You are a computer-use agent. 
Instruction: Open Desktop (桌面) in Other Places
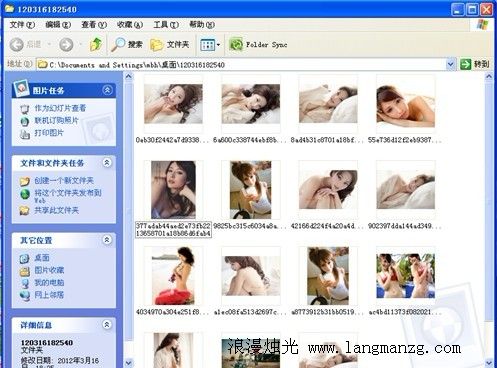(x=42, y=258)
